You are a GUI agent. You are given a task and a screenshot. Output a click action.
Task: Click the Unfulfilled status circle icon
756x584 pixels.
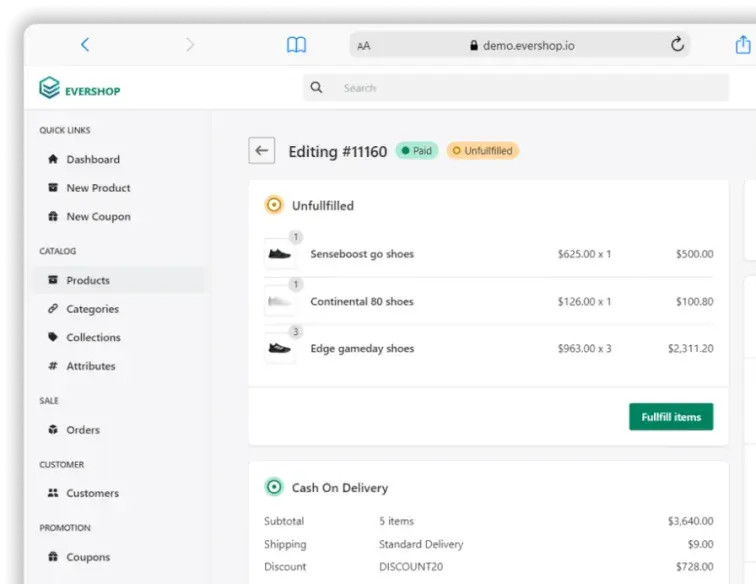point(274,205)
